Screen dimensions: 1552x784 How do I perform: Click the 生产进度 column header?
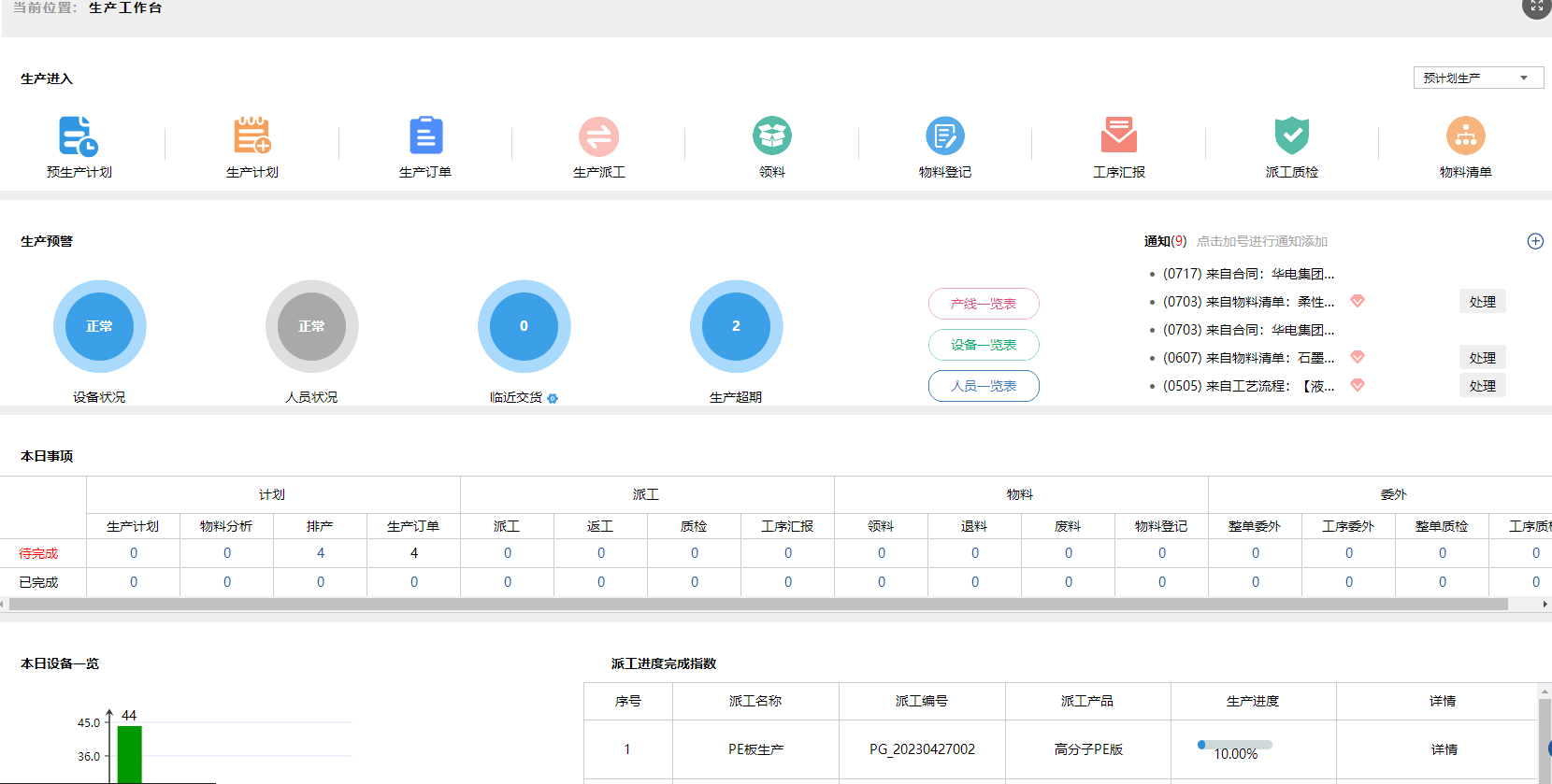(x=1253, y=701)
